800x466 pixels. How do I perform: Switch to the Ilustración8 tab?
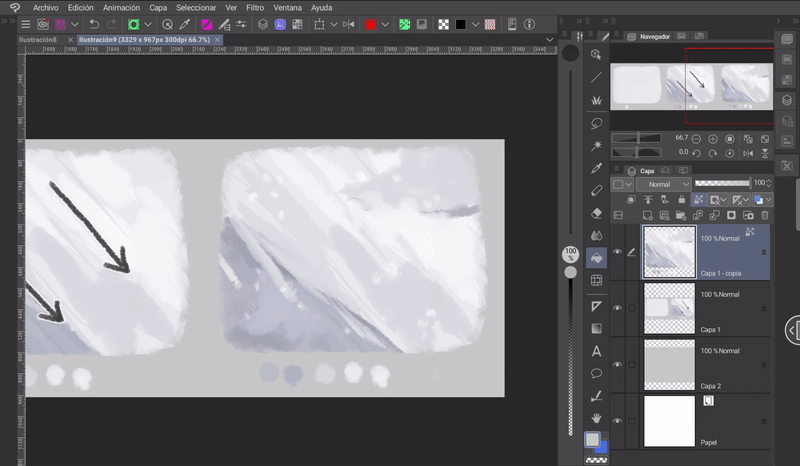click(x=38, y=40)
